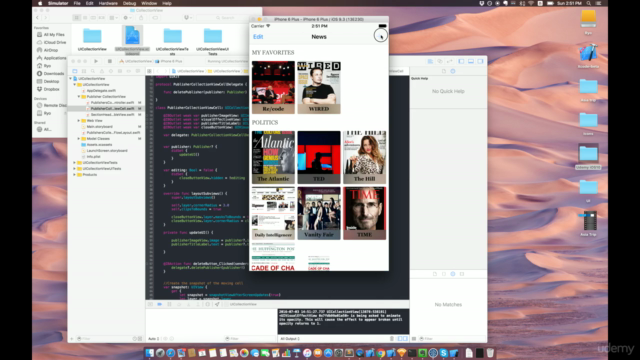The width and height of the screenshot is (640, 360).
Task: Select the Media library icon in Xcode
Action: tap(462, 274)
